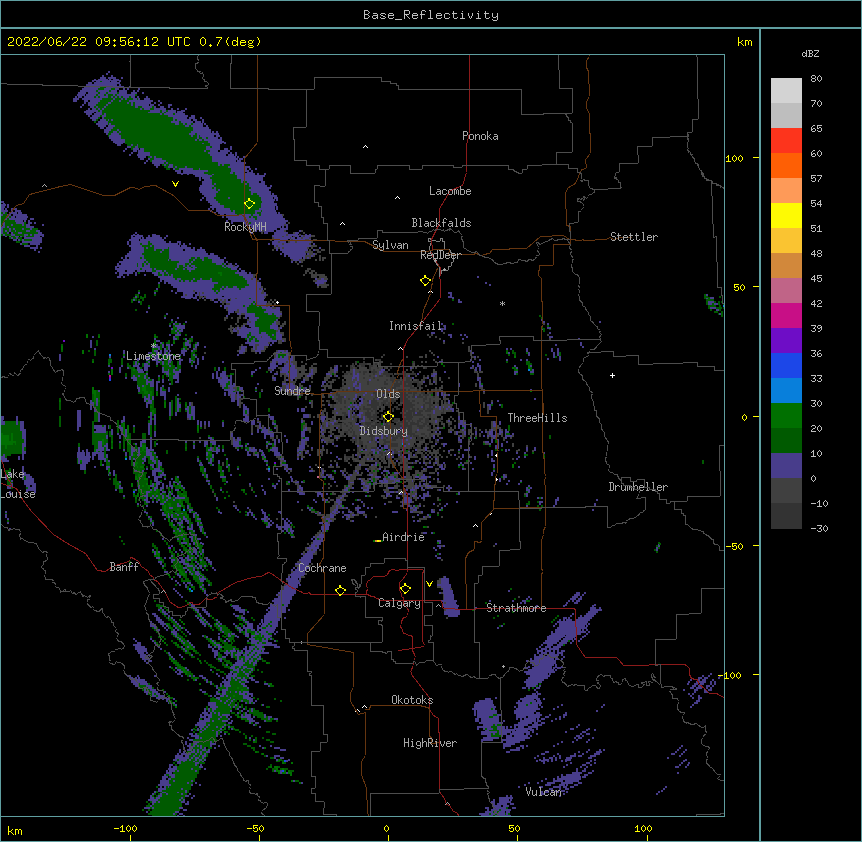The image size is (862, 842).
Task: Click the Olds label
Action: click(388, 394)
